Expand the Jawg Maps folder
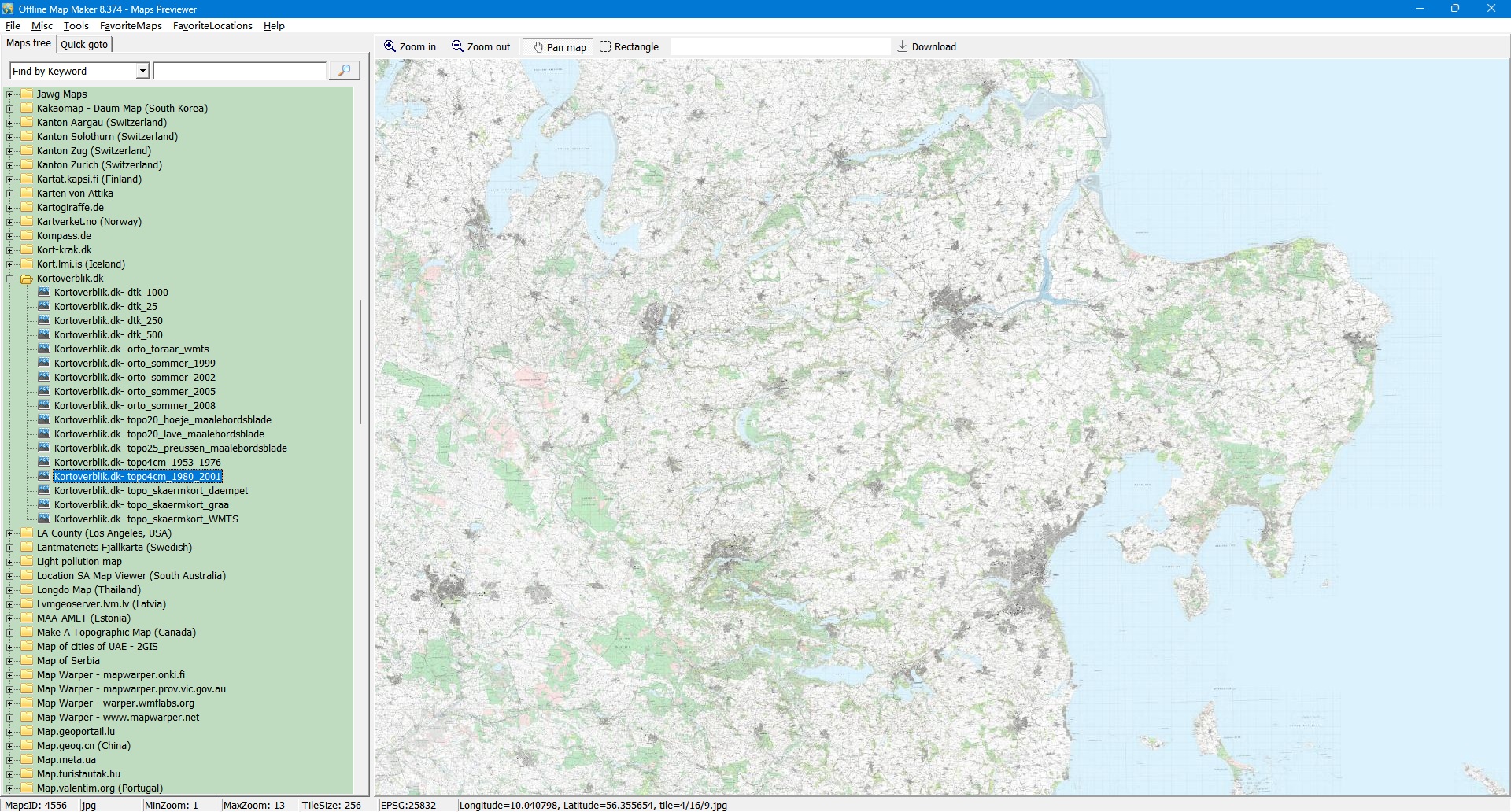Image resolution: width=1511 pixels, height=812 pixels. (x=10, y=94)
